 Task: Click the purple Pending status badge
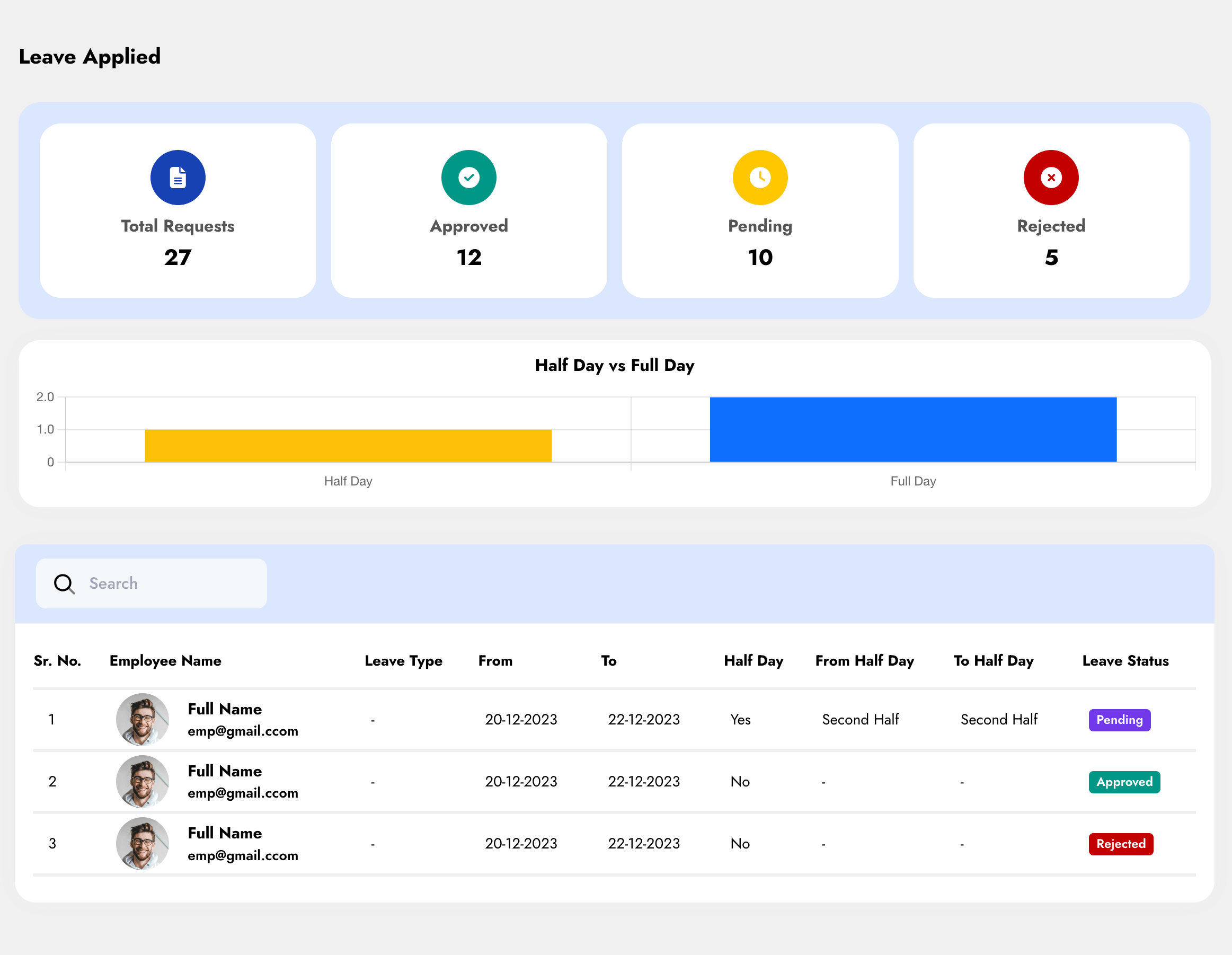click(1119, 720)
